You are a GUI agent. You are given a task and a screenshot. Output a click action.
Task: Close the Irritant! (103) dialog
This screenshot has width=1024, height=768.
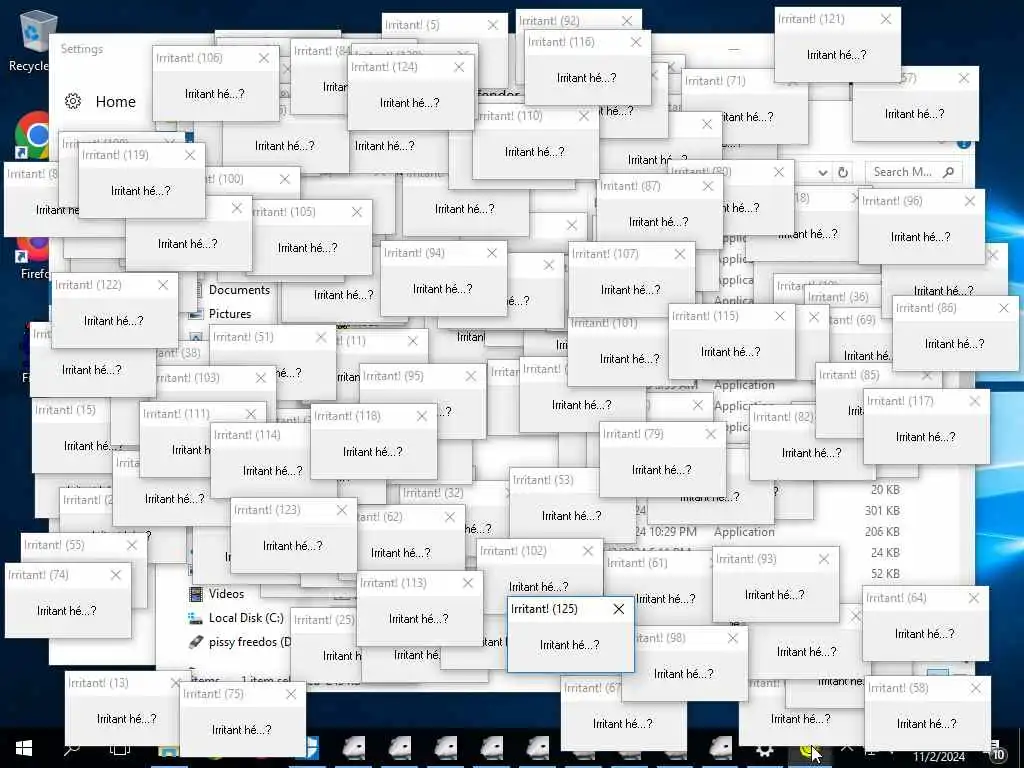pyautogui.click(x=261, y=378)
